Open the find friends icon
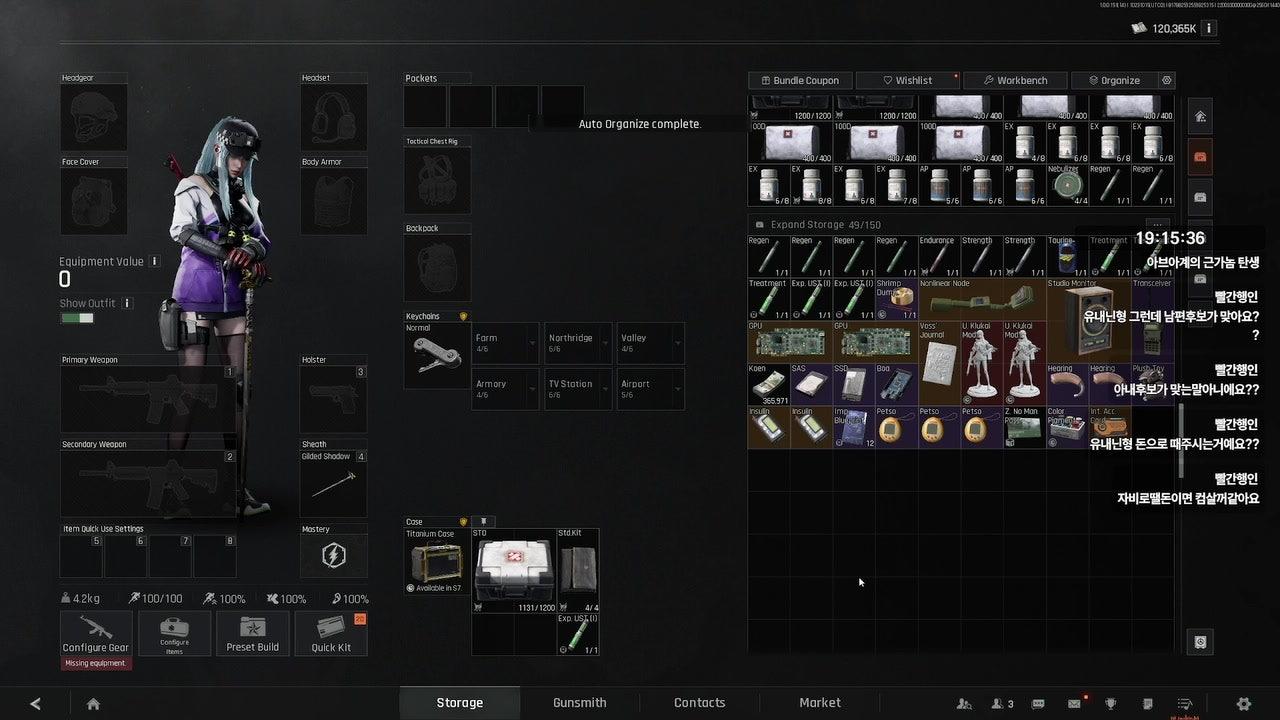 coord(964,703)
